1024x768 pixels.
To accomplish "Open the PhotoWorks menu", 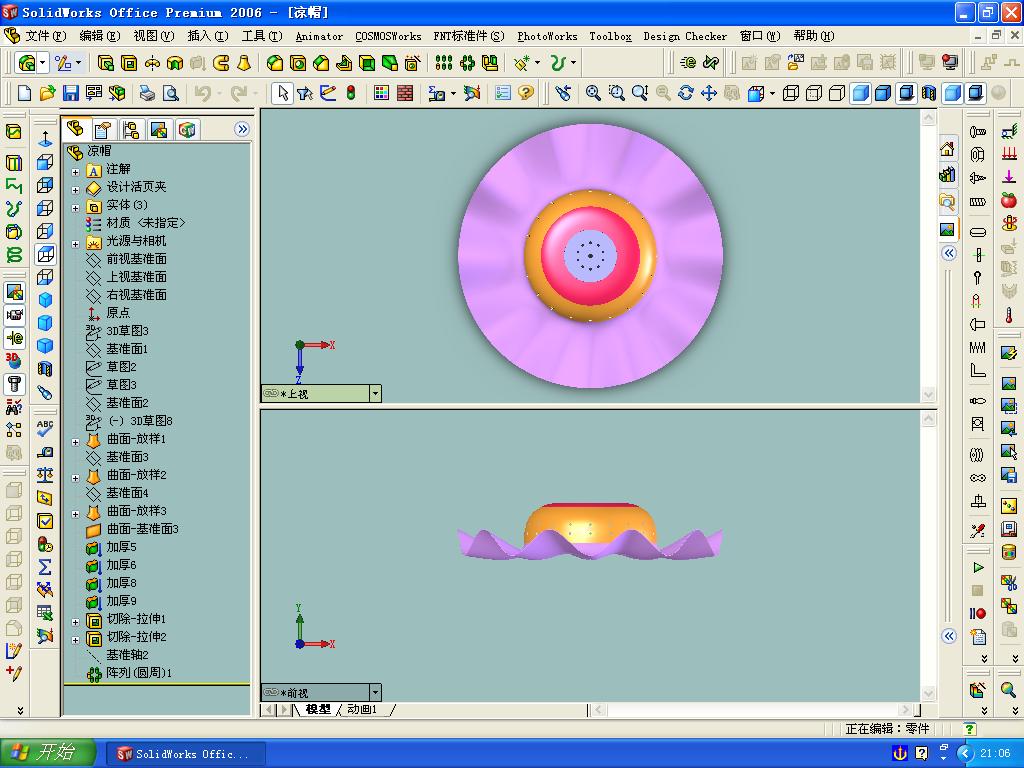I will pos(547,37).
